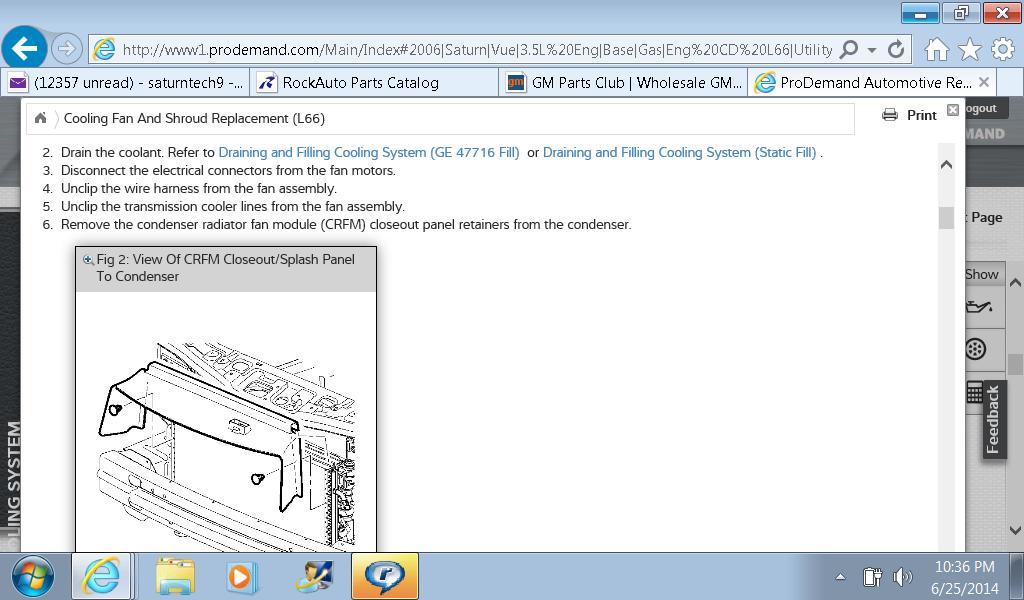Click the breadcrumb home icon

click(x=40, y=118)
